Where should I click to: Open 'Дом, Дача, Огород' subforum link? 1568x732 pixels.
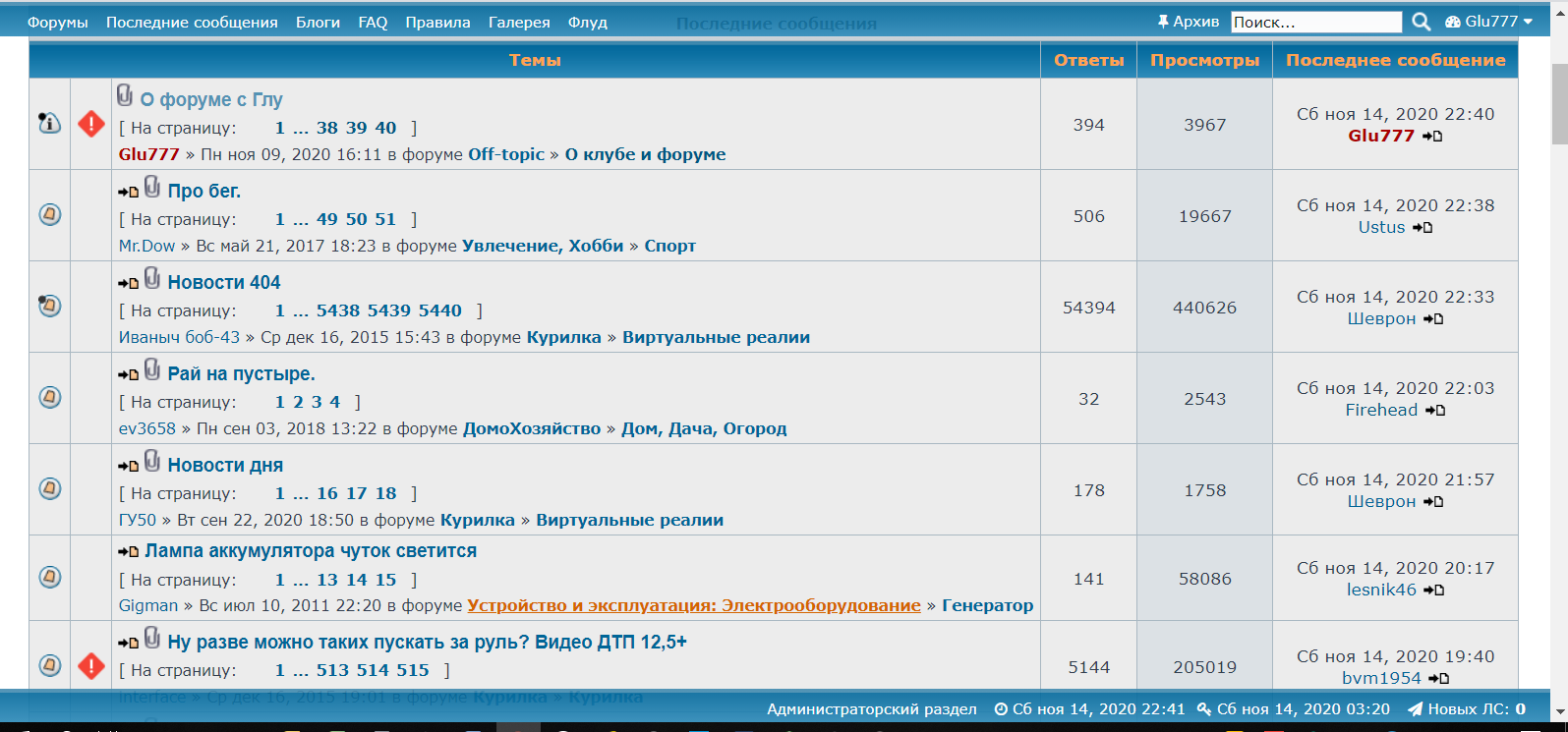704,428
